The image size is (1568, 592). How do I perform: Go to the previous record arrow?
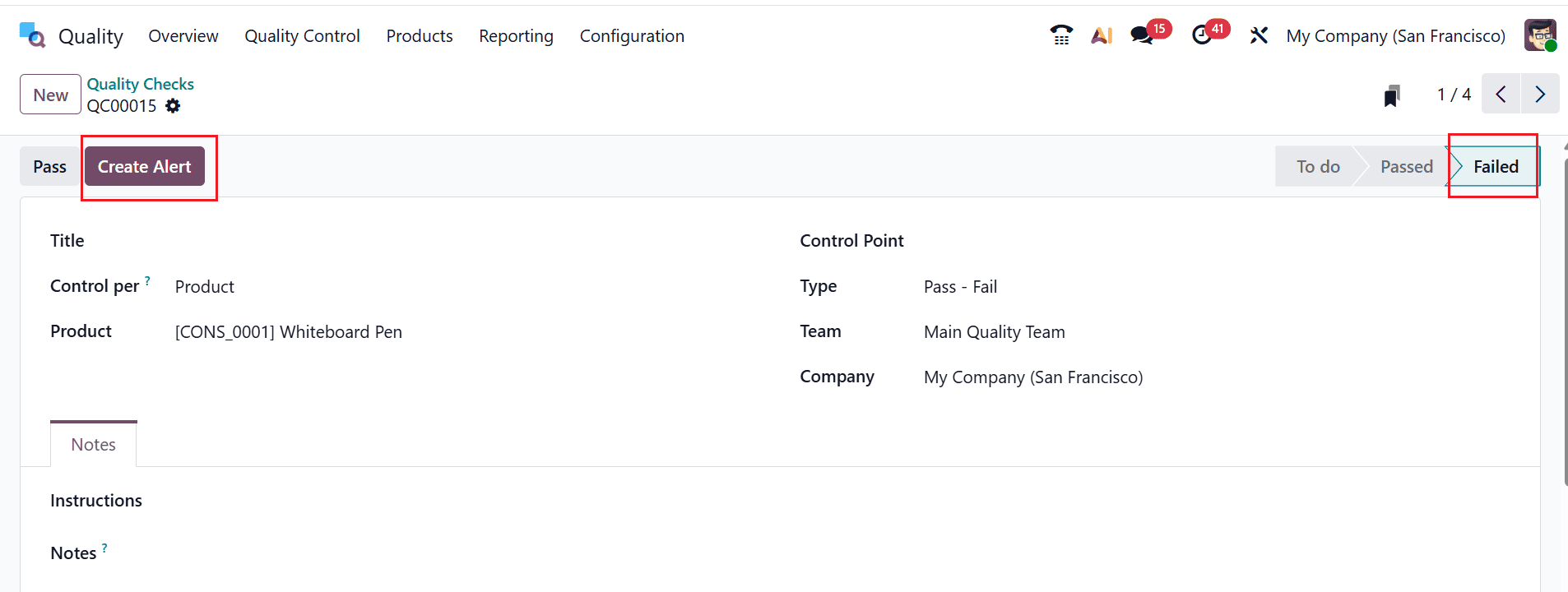(1501, 94)
